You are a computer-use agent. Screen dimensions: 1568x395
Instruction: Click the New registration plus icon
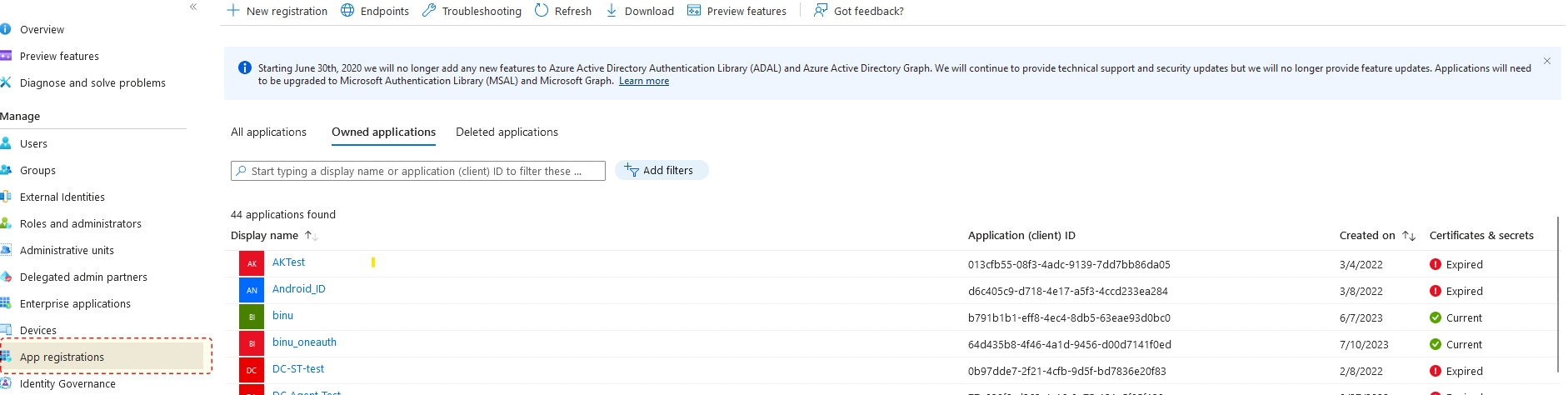pos(233,11)
